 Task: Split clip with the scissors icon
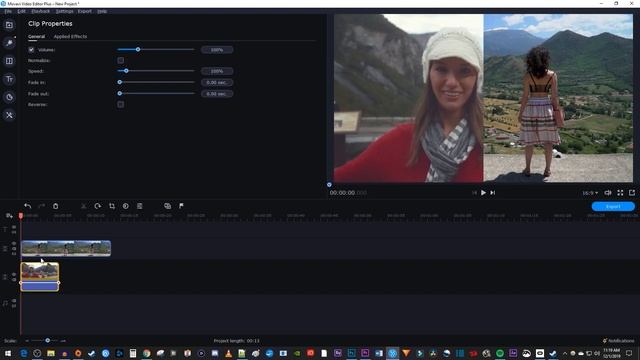(x=84, y=206)
